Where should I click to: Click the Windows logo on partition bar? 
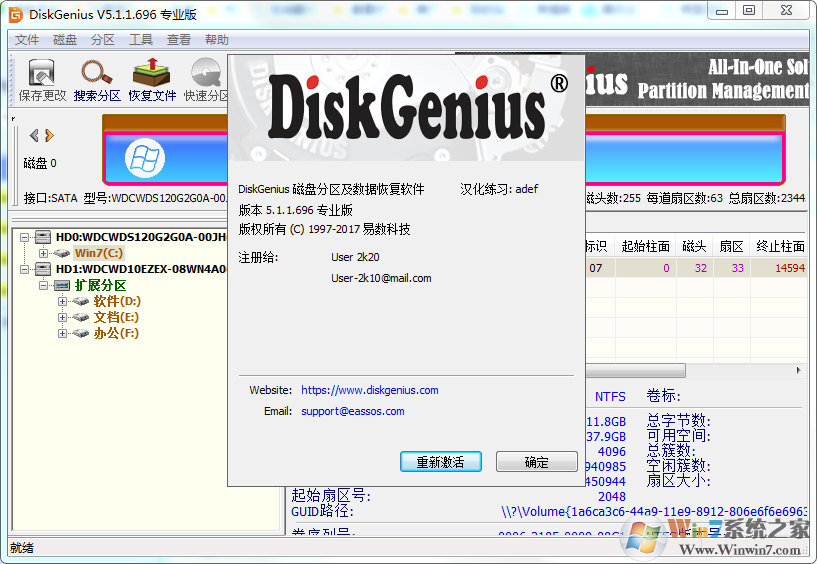145,158
